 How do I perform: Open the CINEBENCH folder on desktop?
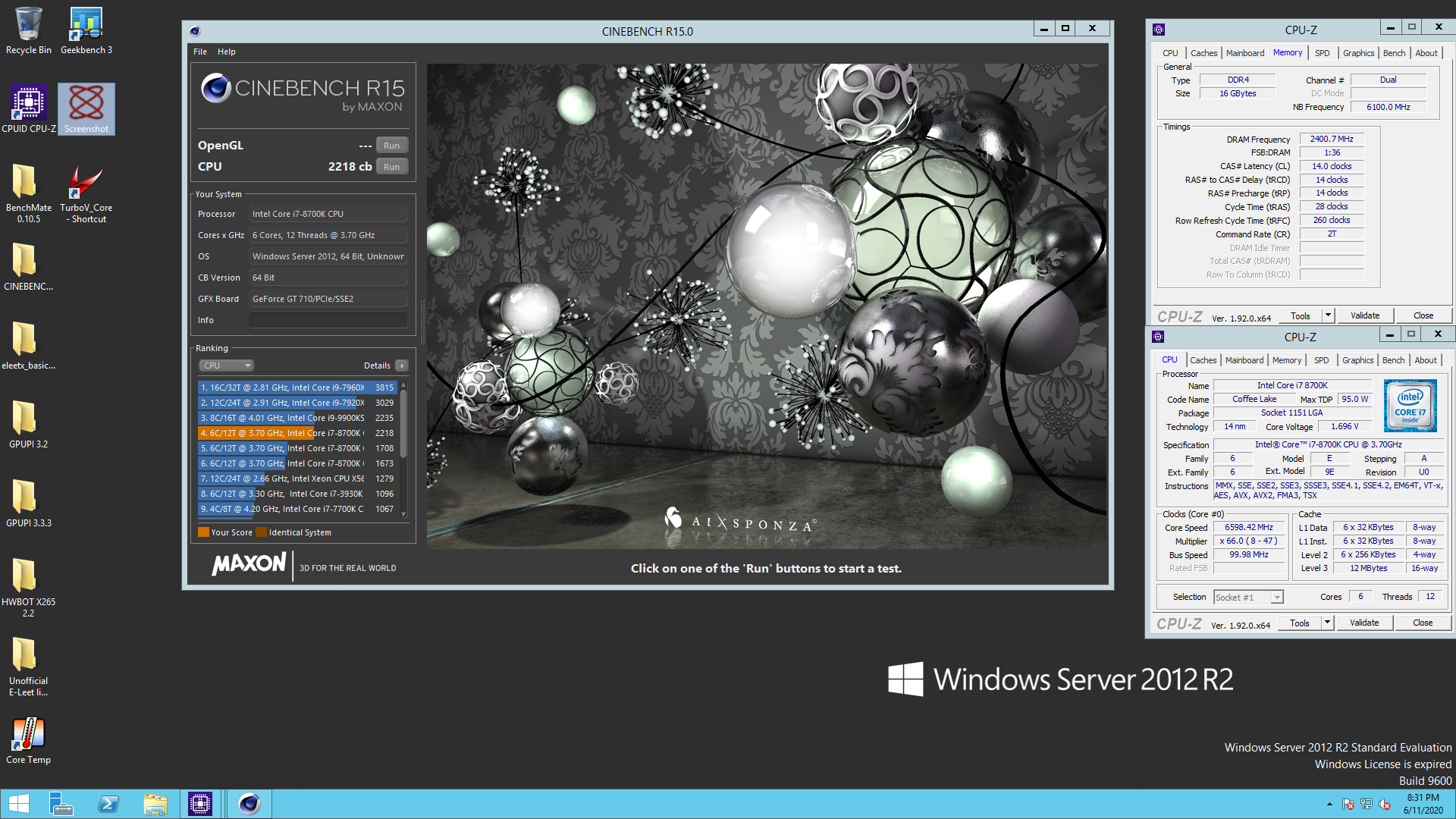[29, 267]
